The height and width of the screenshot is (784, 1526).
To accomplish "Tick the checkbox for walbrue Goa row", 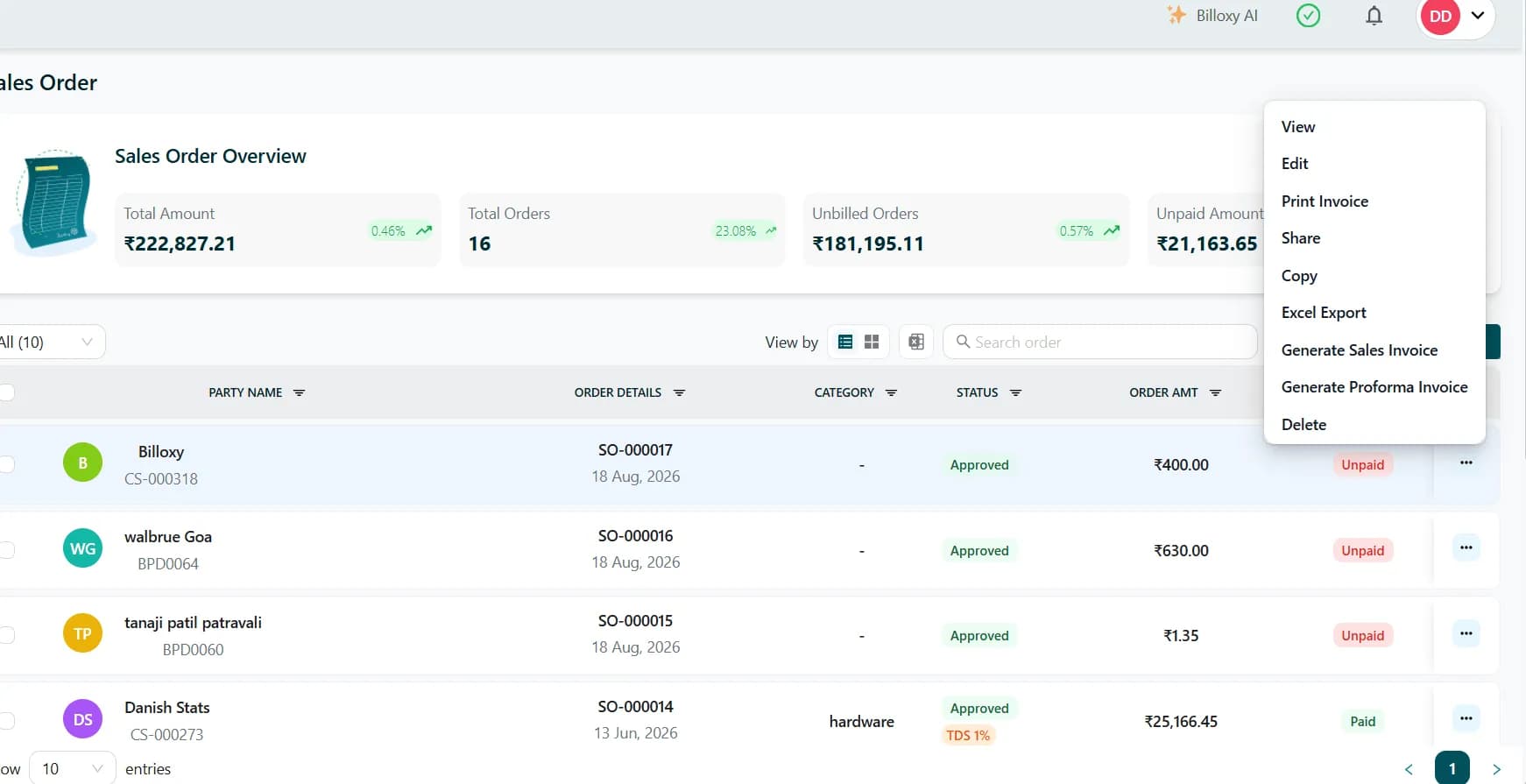I will [x=6, y=550].
